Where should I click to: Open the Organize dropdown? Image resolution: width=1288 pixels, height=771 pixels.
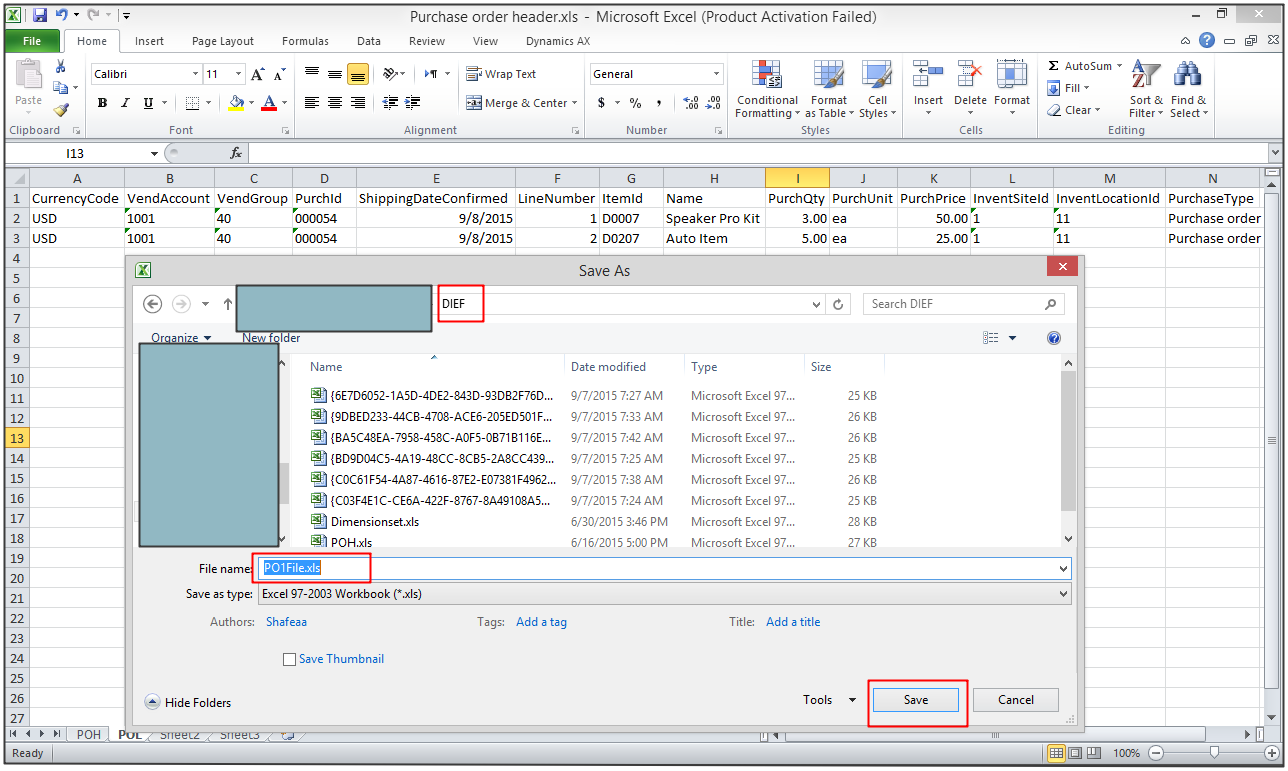(181, 338)
